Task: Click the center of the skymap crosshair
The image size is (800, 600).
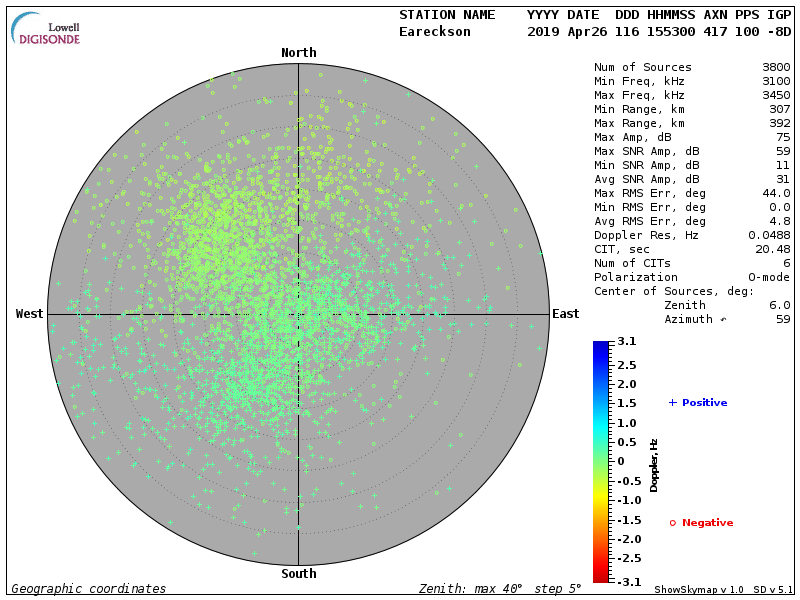Action: [299, 314]
